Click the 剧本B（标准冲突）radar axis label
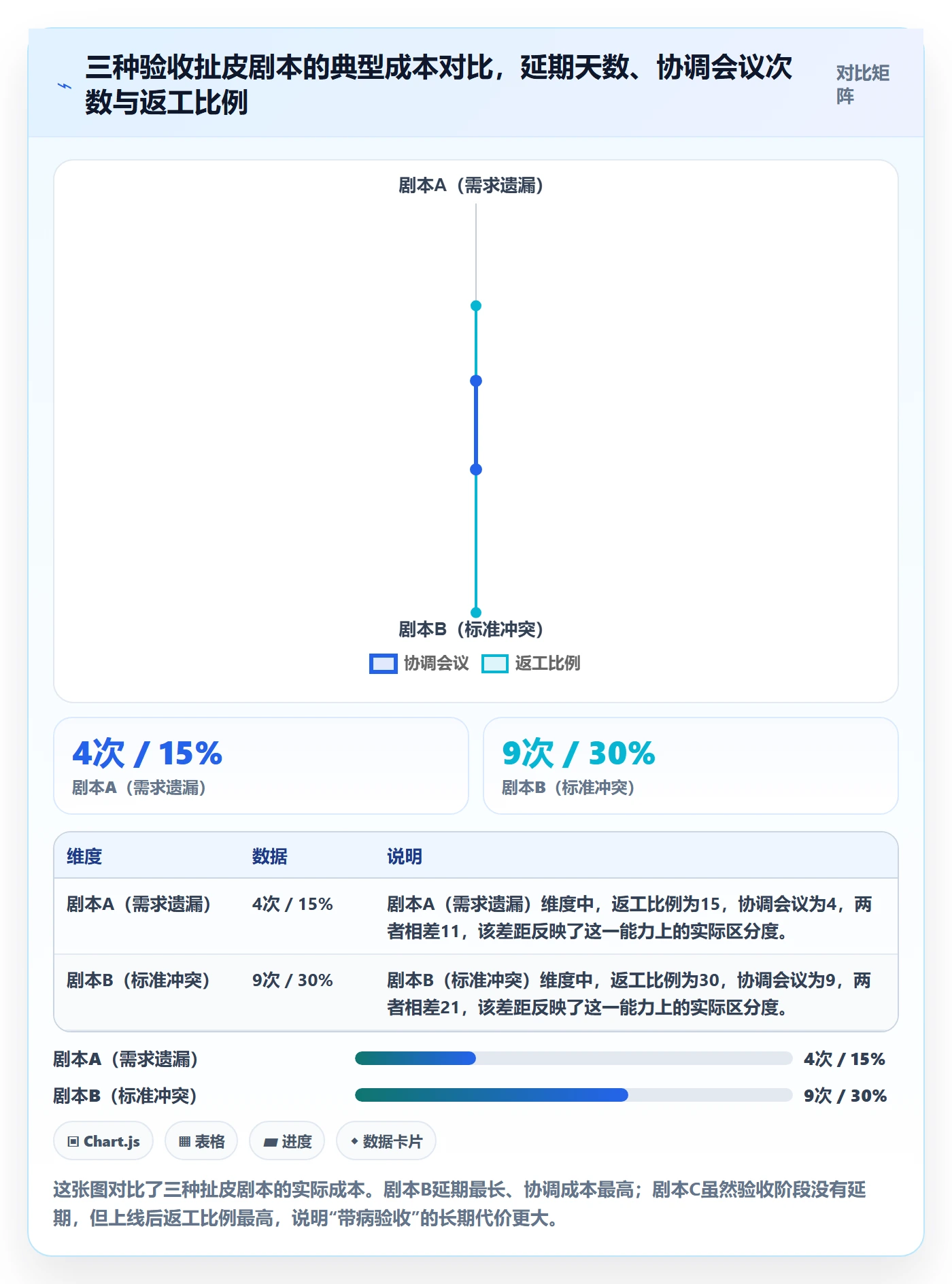The width and height of the screenshot is (952, 1284). coord(471,629)
